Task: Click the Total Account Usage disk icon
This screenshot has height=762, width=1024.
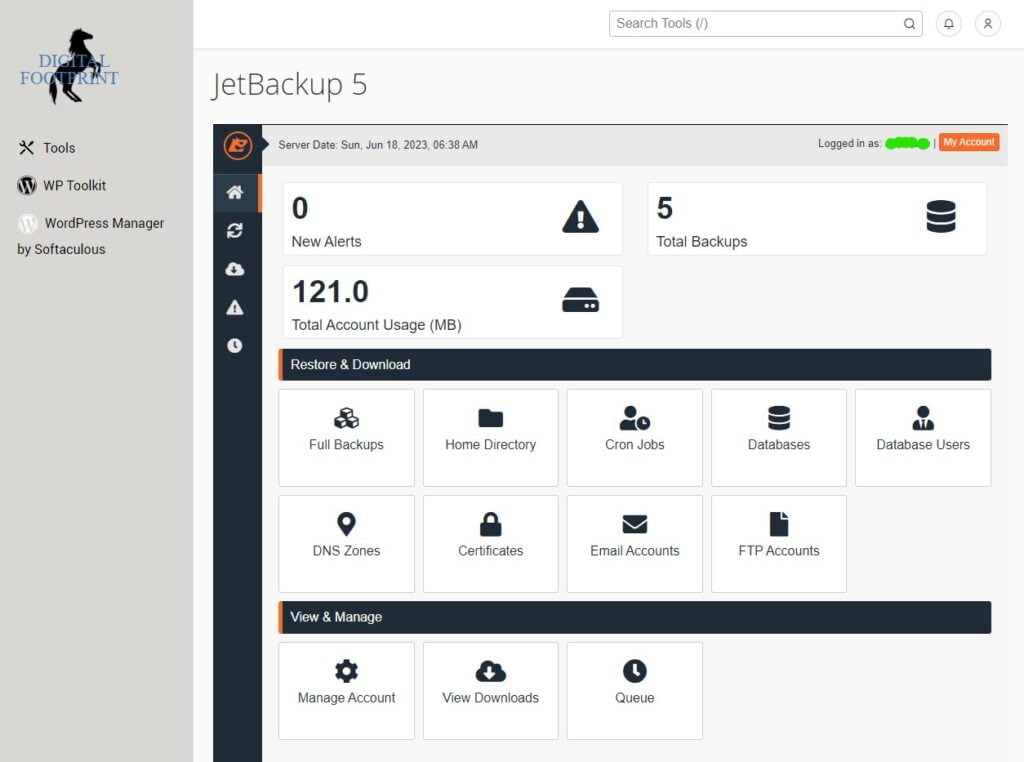Action: click(x=580, y=300)
